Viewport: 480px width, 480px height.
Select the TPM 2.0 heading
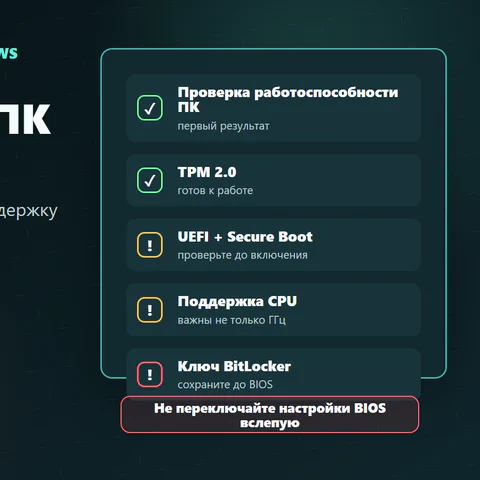[x=207, y=172]
